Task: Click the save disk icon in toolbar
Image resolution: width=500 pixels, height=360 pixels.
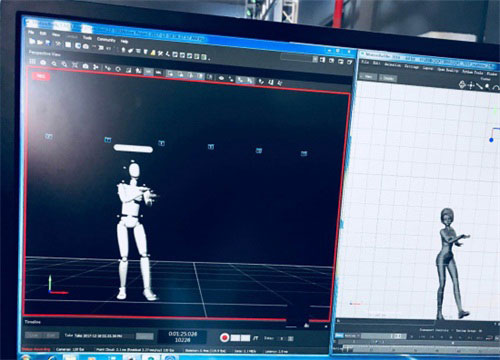Action: click(48, 43)
